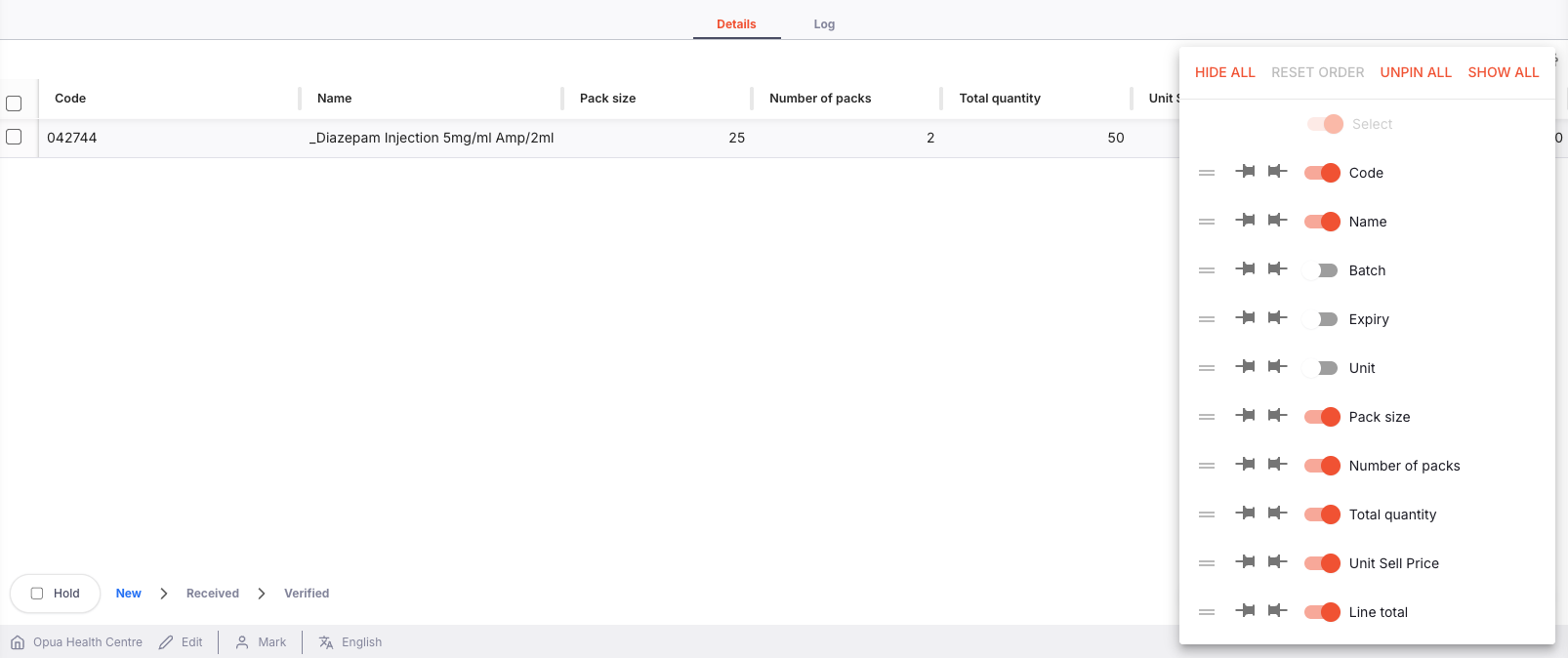Image resolution: width=1568 pixels, height=658 pixels.
Task: Select the row checkbox for item 042744
Action: [x=14, y=137]
